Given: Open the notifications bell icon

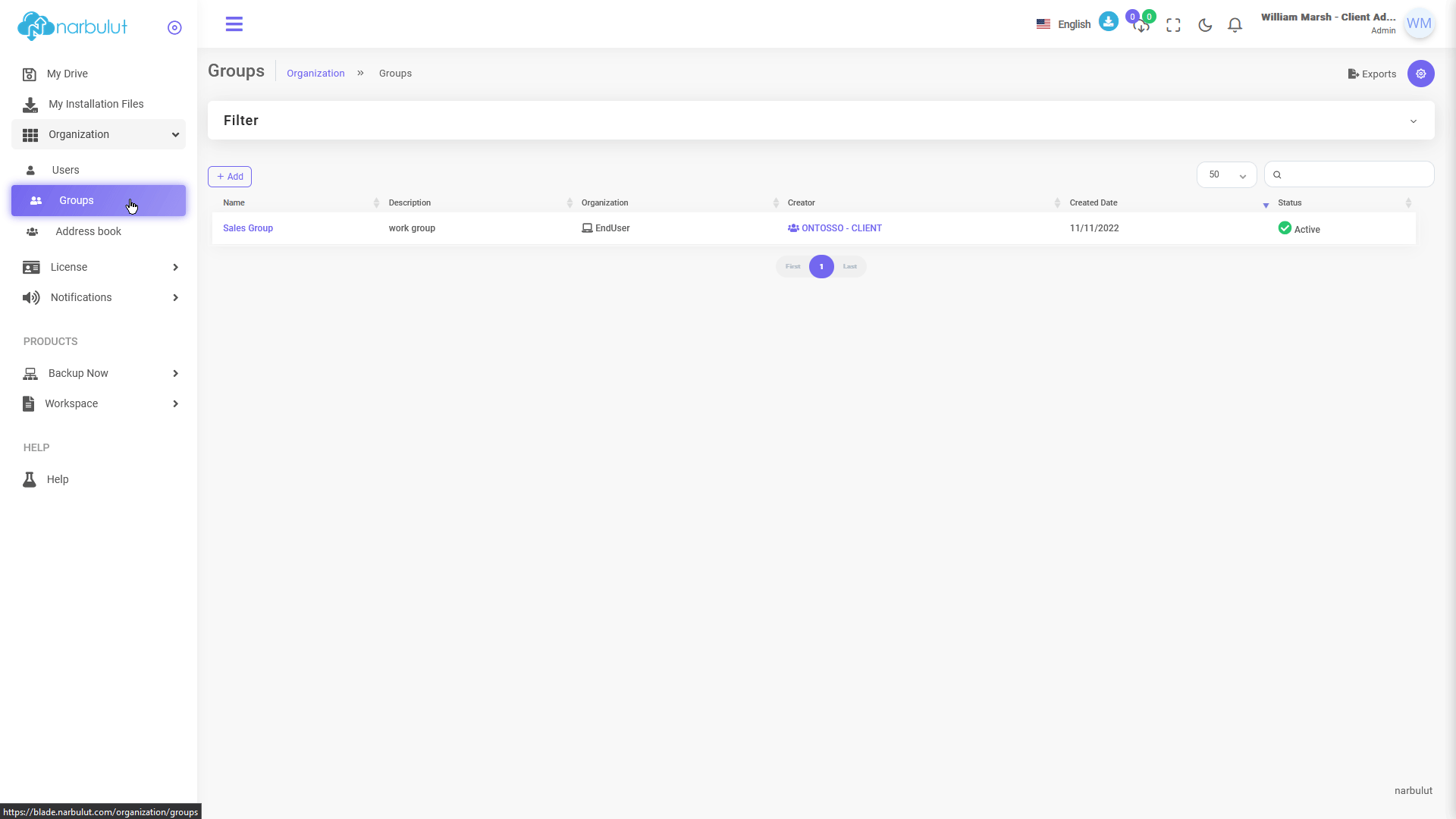Looking at the screenshot, I should pyautogui.click(x=1235, y=25).
